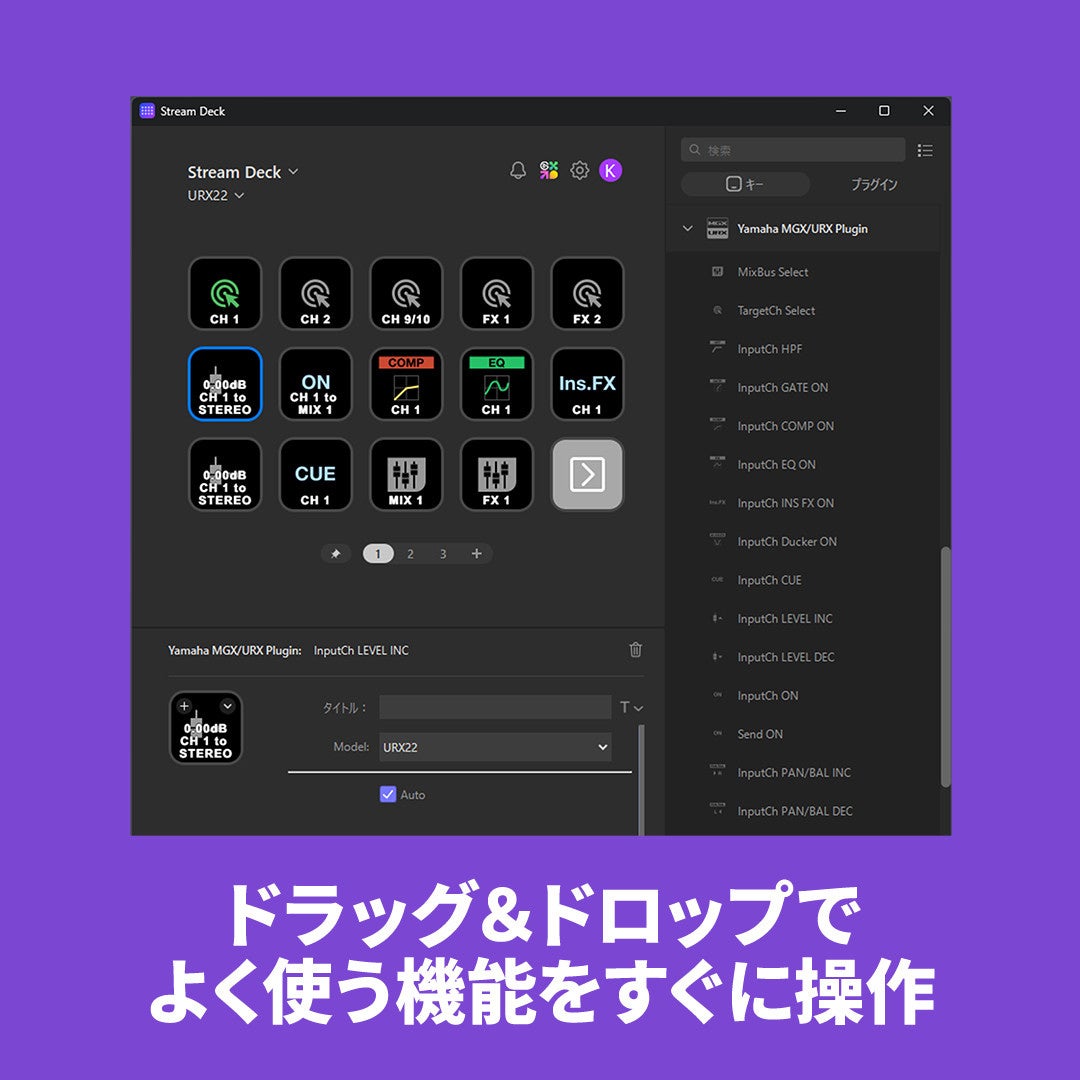
Task: Open the URX22 profile dropdown
Action: (x=216, y=196)
